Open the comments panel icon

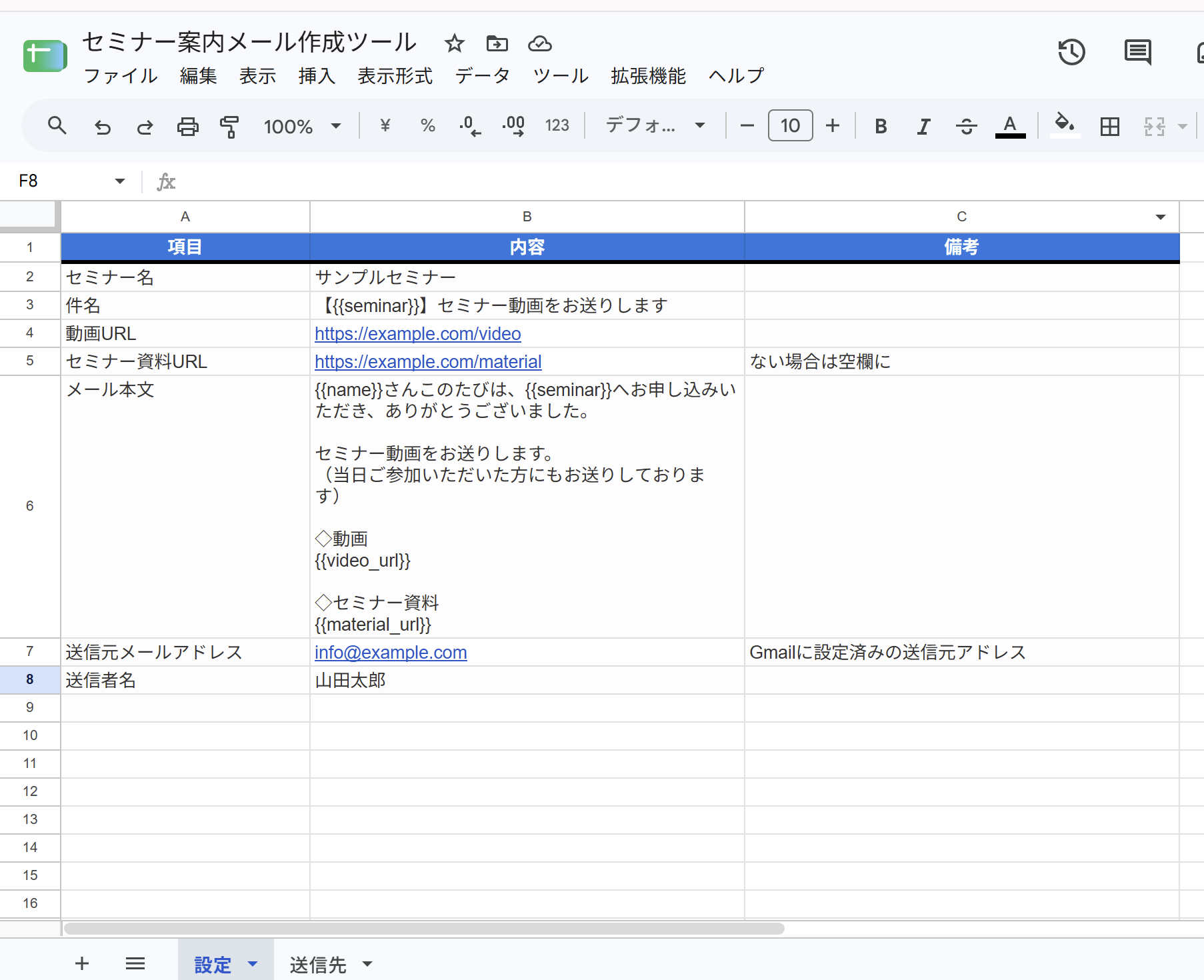click(x=1137, y=52)
